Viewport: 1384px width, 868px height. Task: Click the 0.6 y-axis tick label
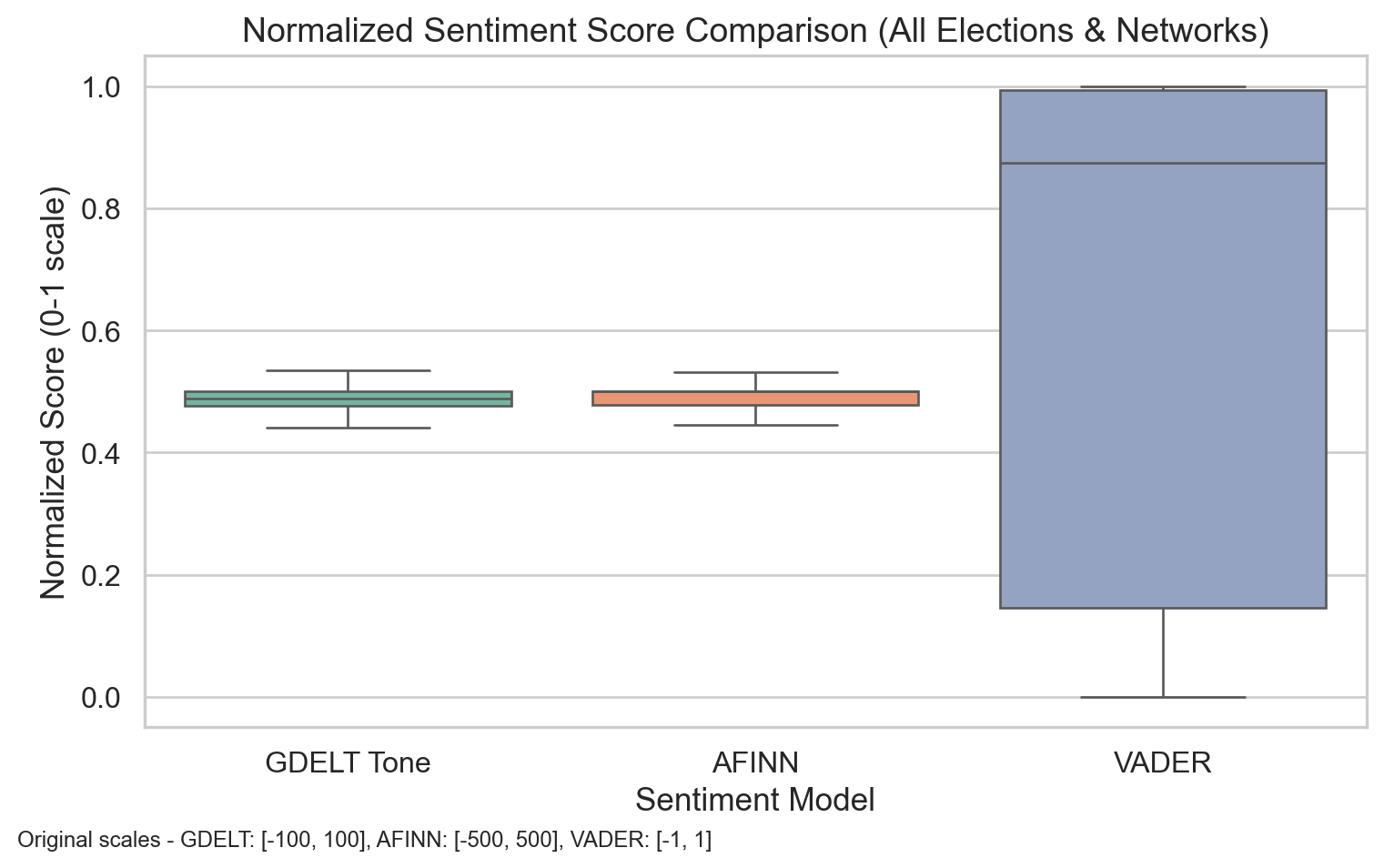102,331
